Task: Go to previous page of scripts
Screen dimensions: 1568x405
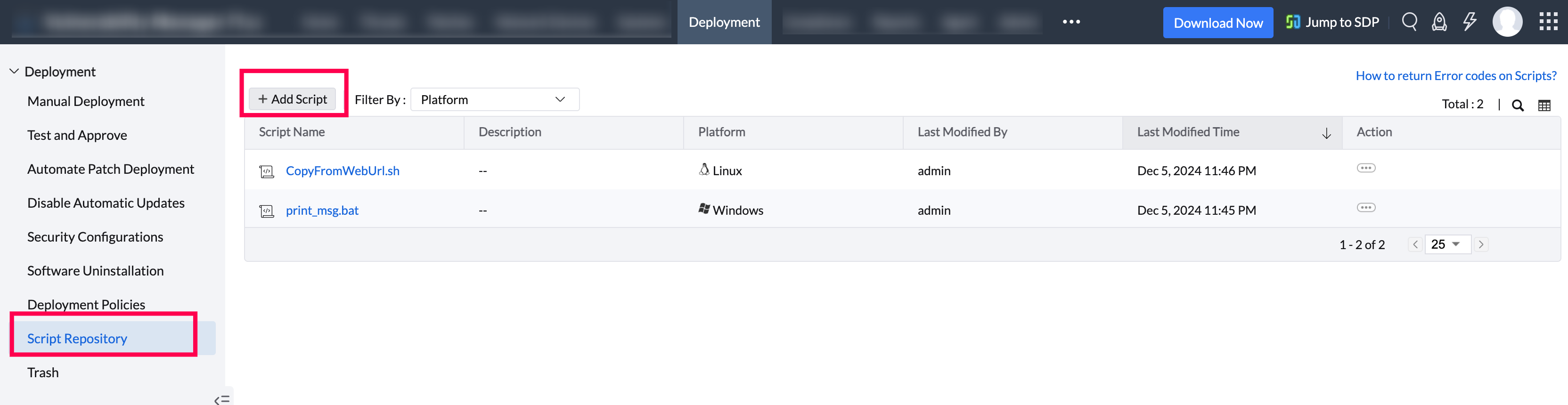Action: point(1415,244)
